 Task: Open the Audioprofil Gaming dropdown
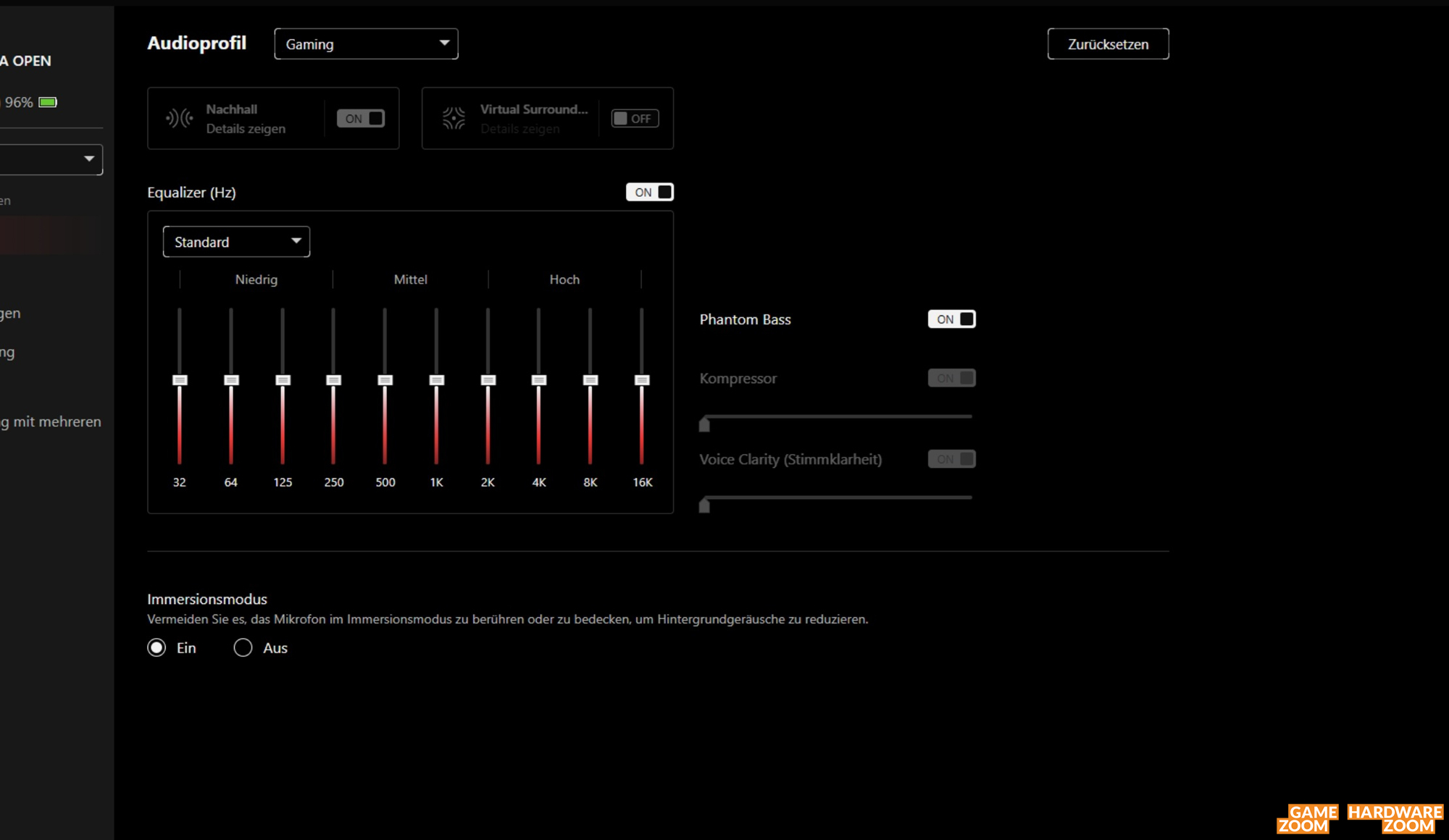[x=366, y=44]
